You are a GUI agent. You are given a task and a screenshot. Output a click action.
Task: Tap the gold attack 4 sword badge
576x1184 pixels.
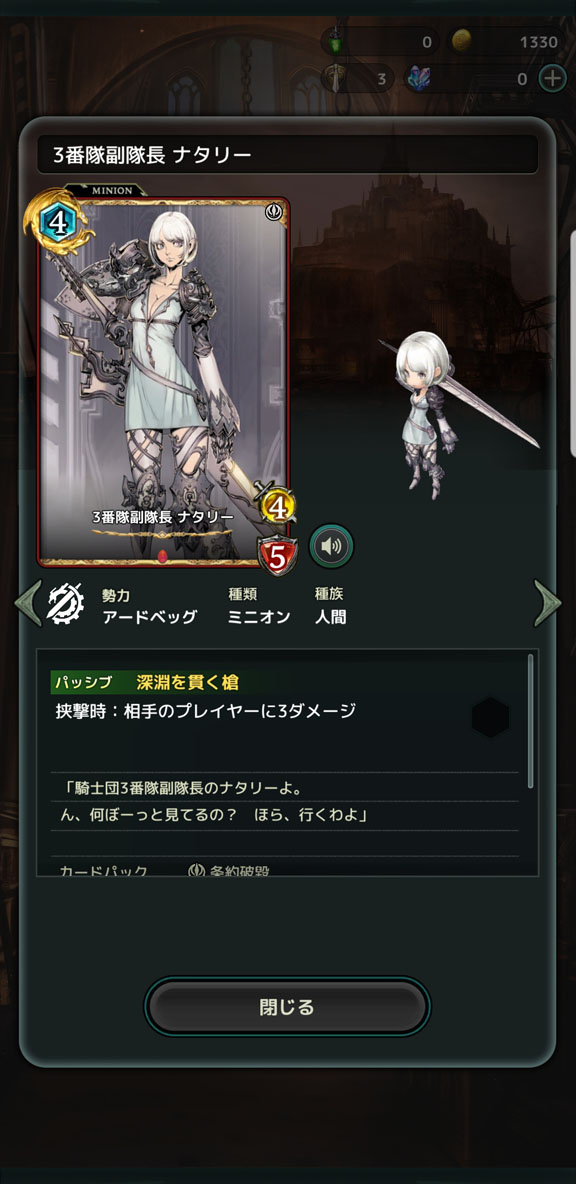(x=277, y=506)
